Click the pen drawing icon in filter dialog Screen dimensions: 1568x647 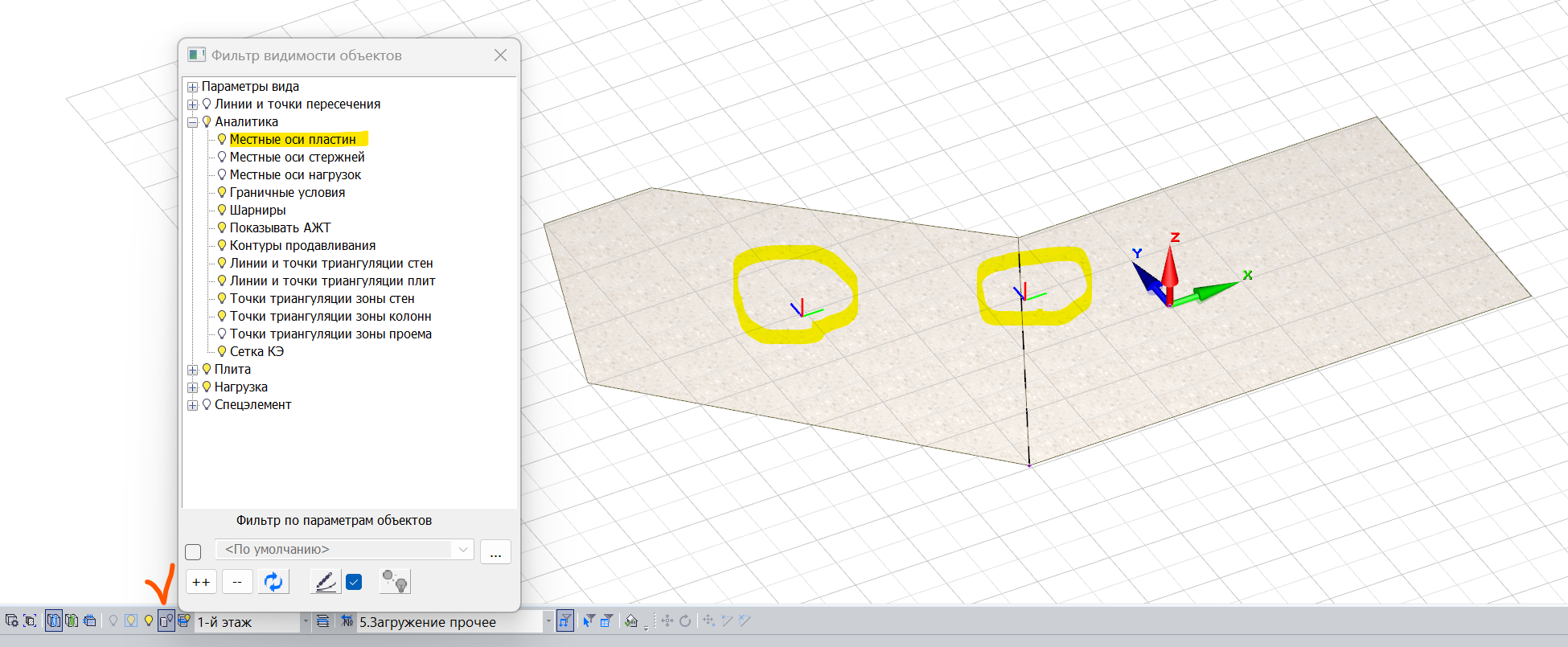[325, 582]
